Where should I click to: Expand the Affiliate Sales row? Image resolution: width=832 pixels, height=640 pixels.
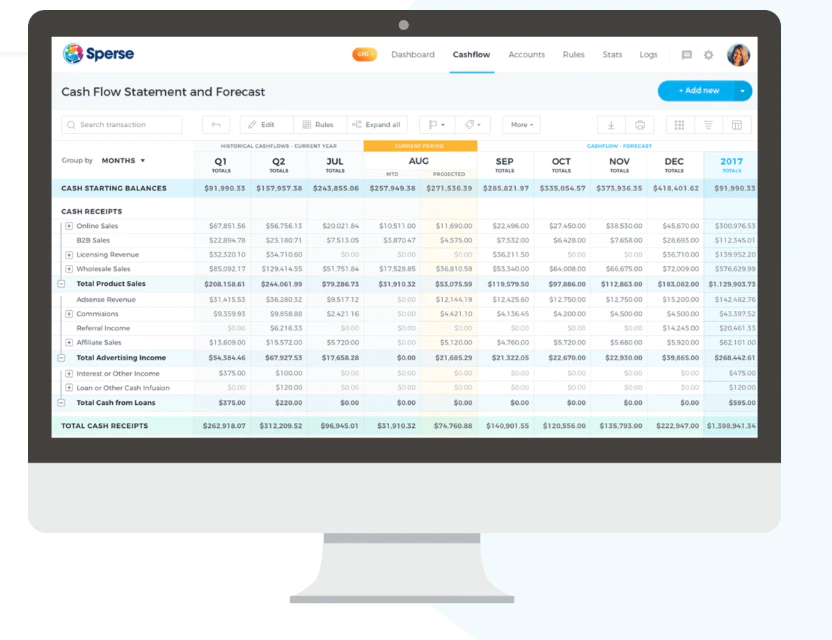69,343
